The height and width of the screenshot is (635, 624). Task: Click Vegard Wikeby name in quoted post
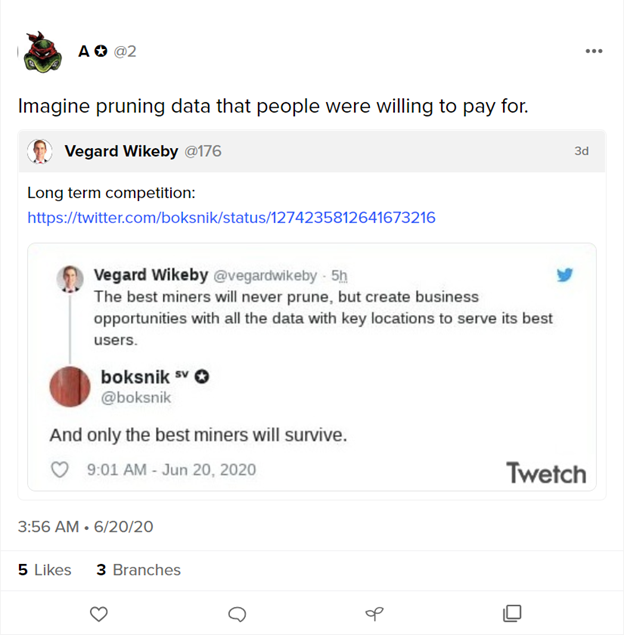pos(121,151)
